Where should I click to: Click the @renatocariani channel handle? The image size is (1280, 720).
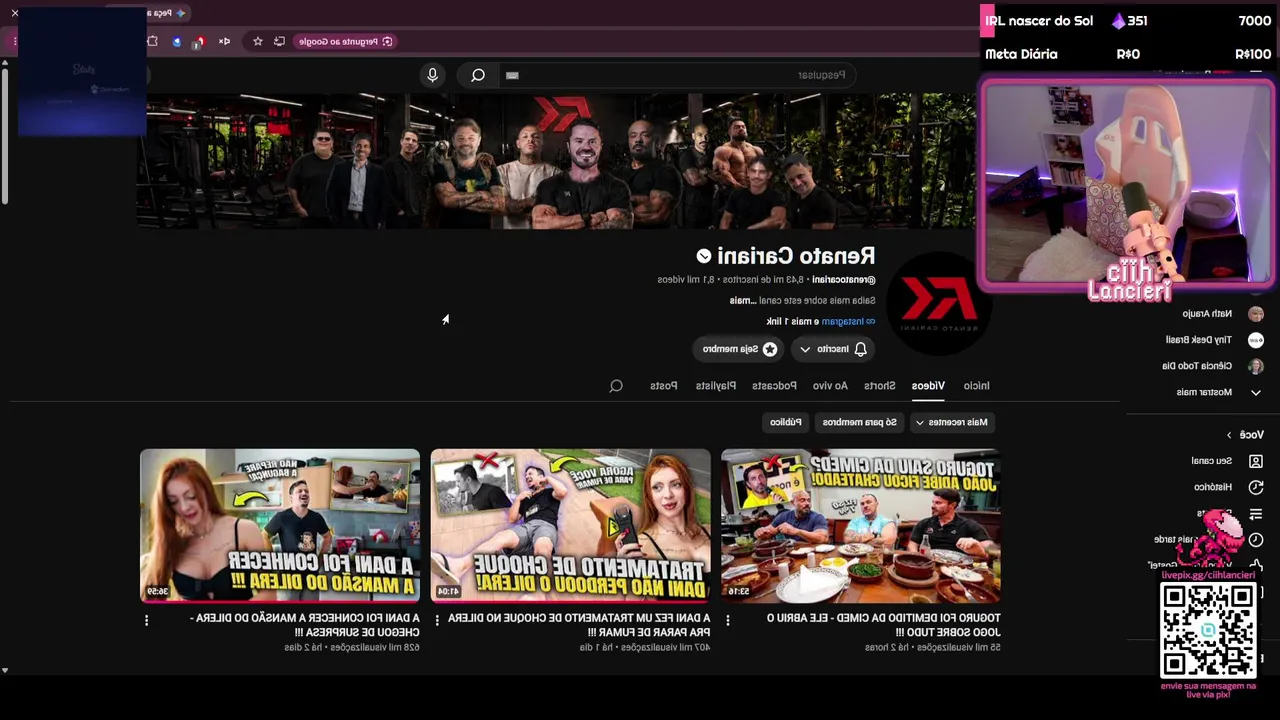click(x=843, y=280)
